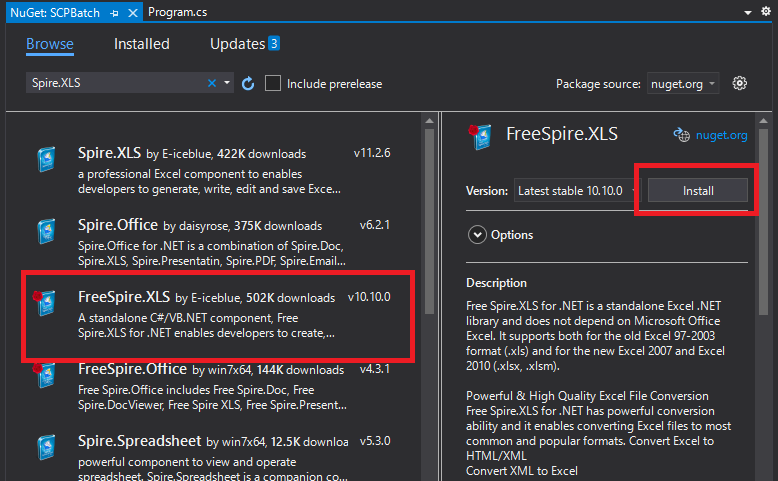This screenshot has width=778, height=481.
Task: Show the open documents dropdown list
Action: pos(748,12)
